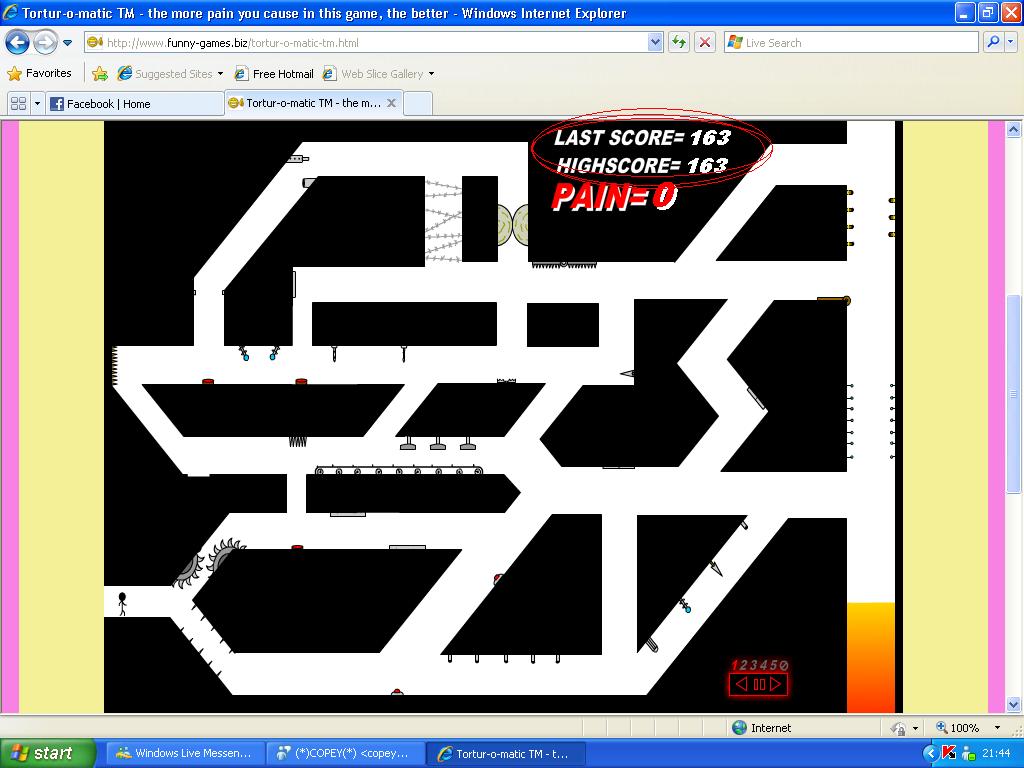This screenshot has height=768, width=1024.
Task: Open the Start menu
Action: coord(44,752)
